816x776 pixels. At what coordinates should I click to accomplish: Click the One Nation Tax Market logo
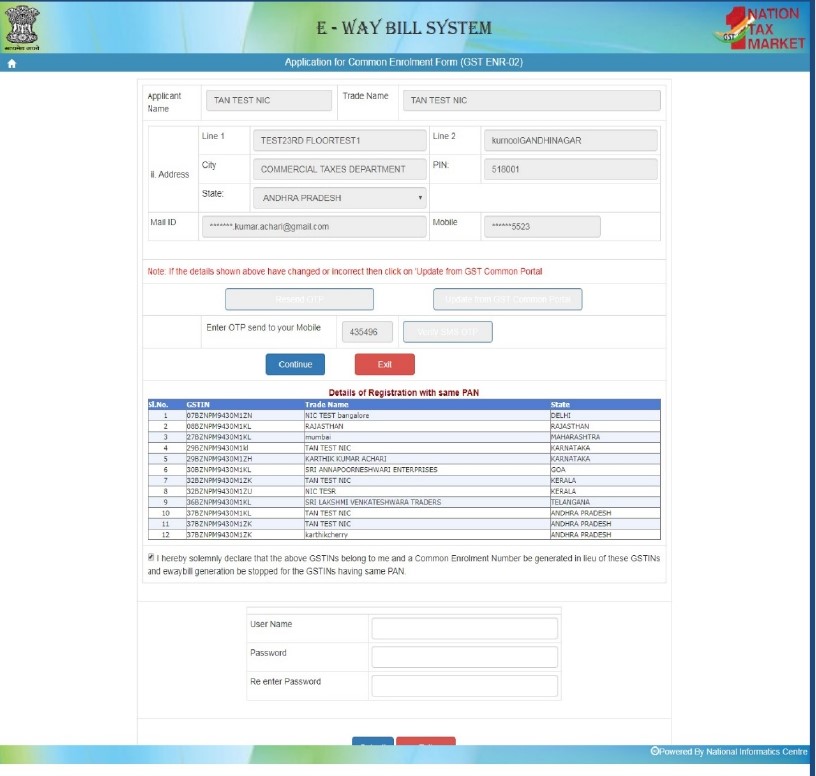[759, 28]
